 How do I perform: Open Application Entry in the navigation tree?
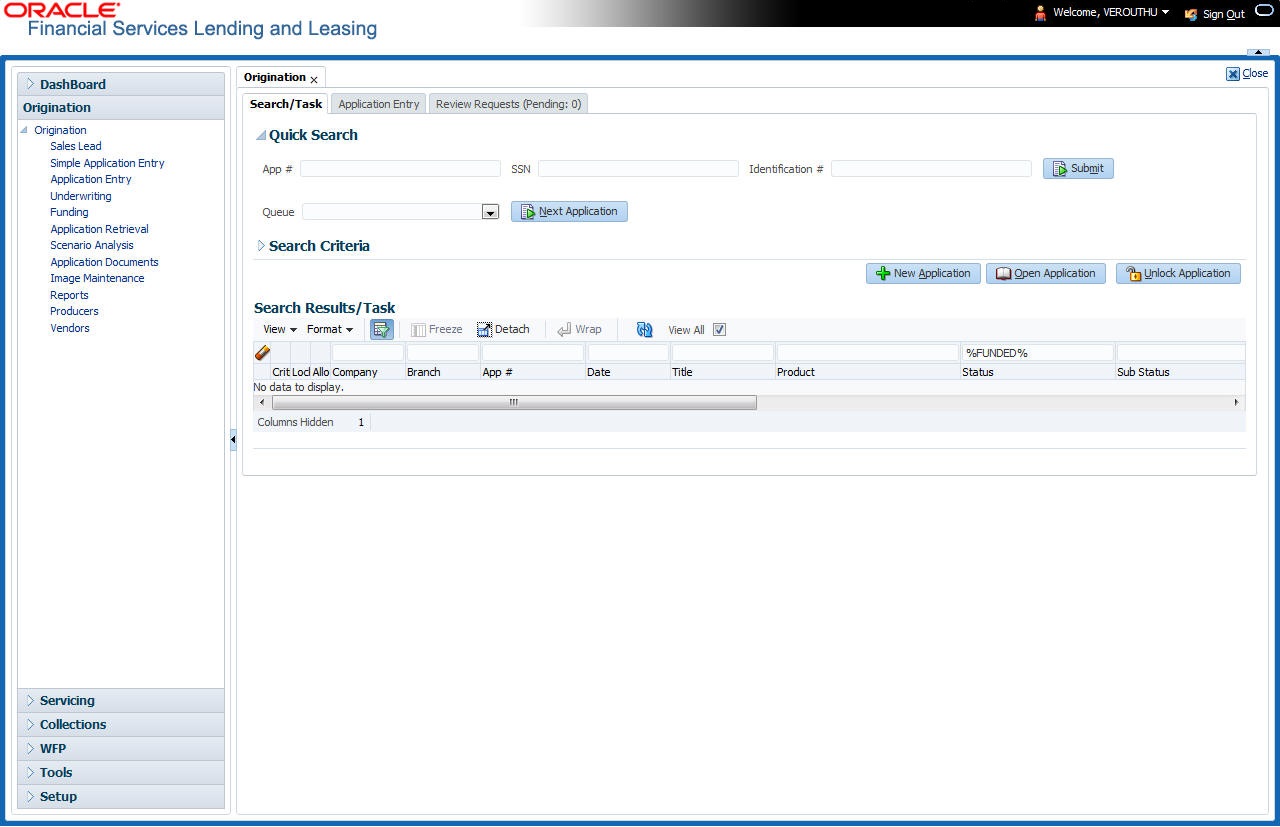click(91, 179)
